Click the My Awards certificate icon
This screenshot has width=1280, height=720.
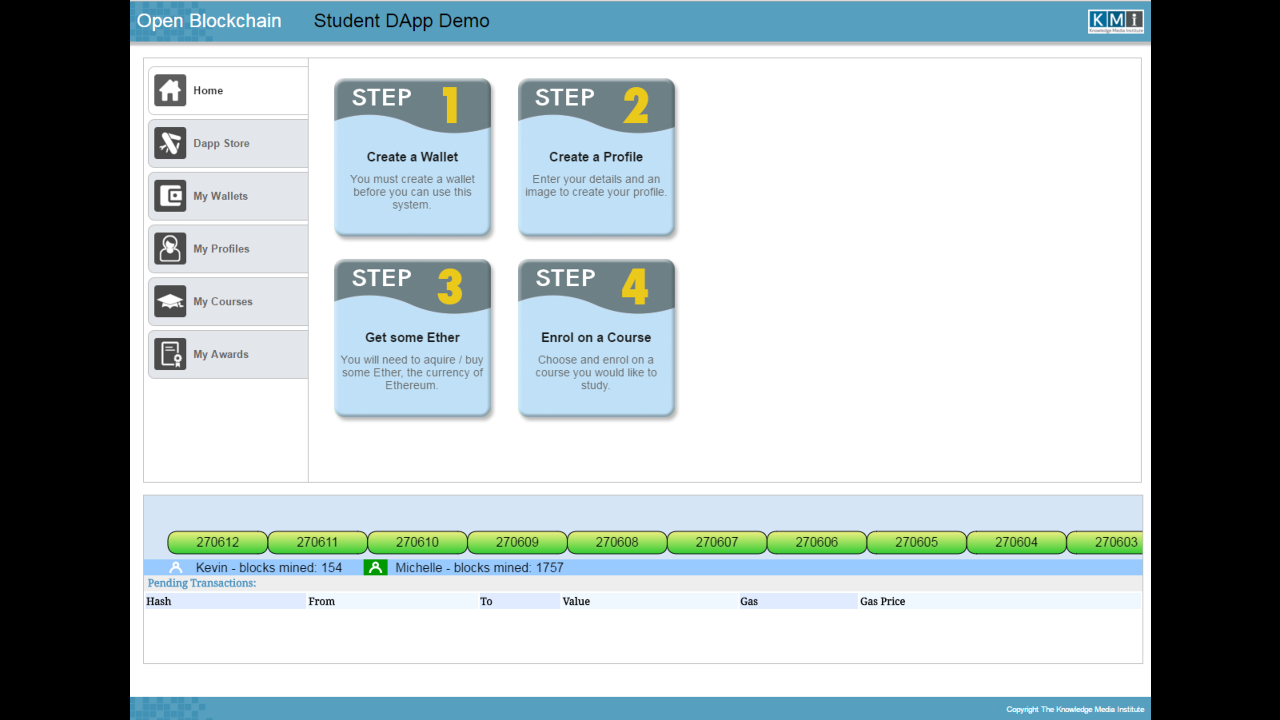[x=170, y=353]
